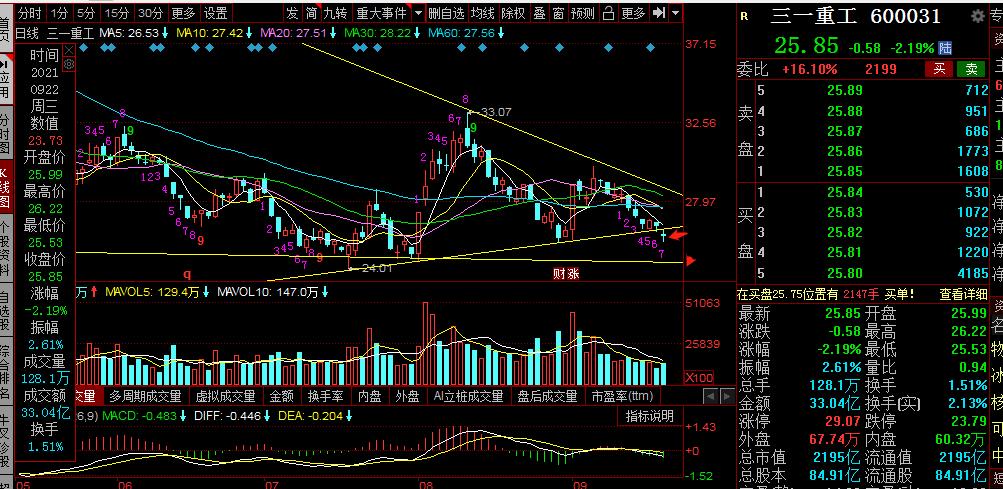The height and width of the screenshot is (489, 1003).
Task: Select 1分 period tab
Action: 59,13
